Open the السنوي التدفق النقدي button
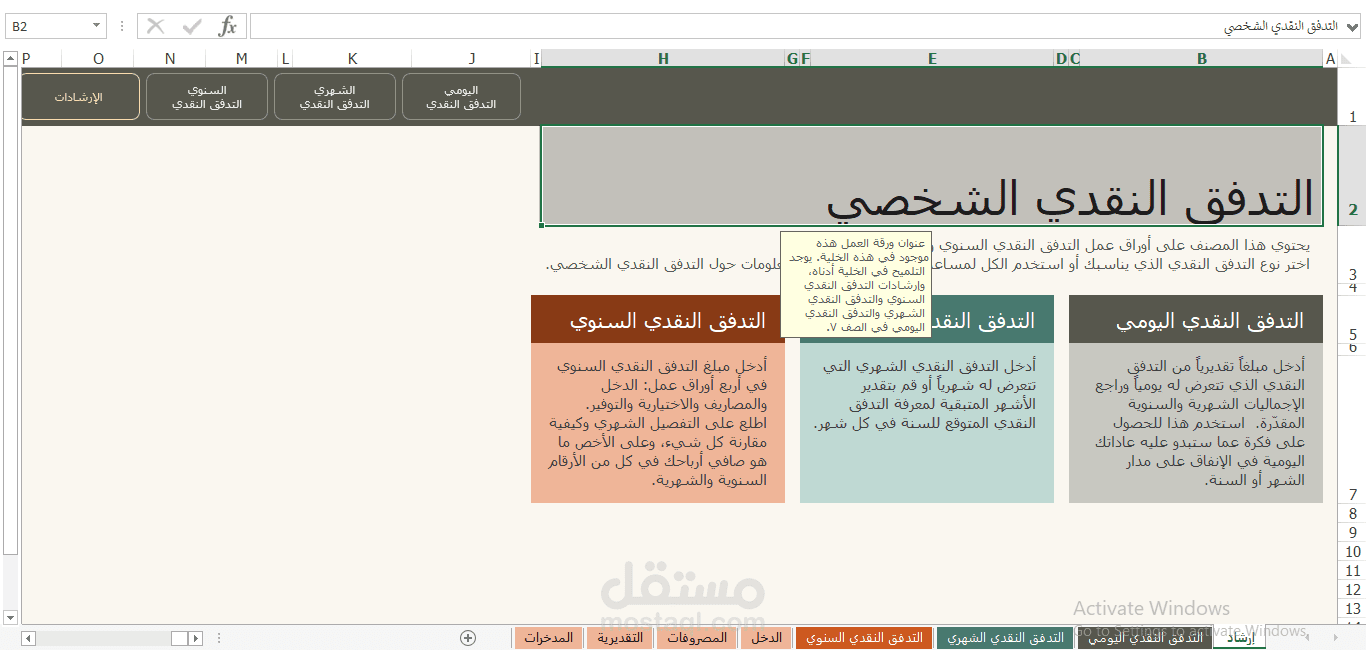 pos(207,97)
